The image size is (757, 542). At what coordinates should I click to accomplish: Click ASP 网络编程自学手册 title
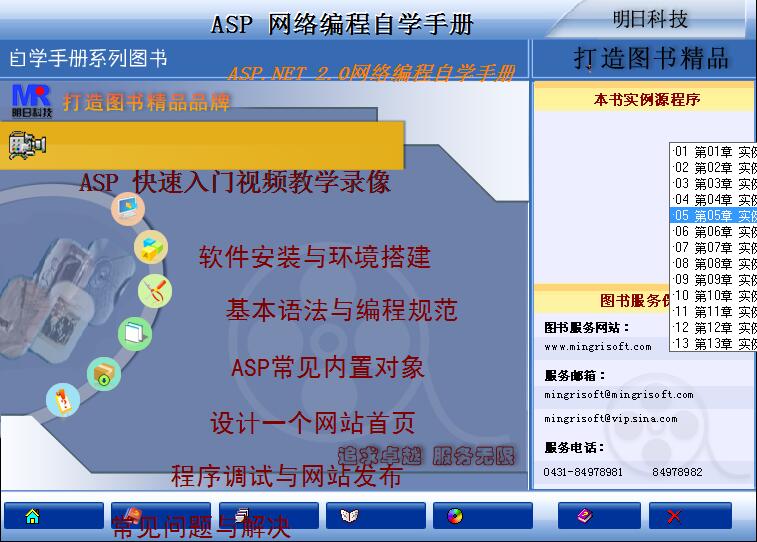coord(342,24)
